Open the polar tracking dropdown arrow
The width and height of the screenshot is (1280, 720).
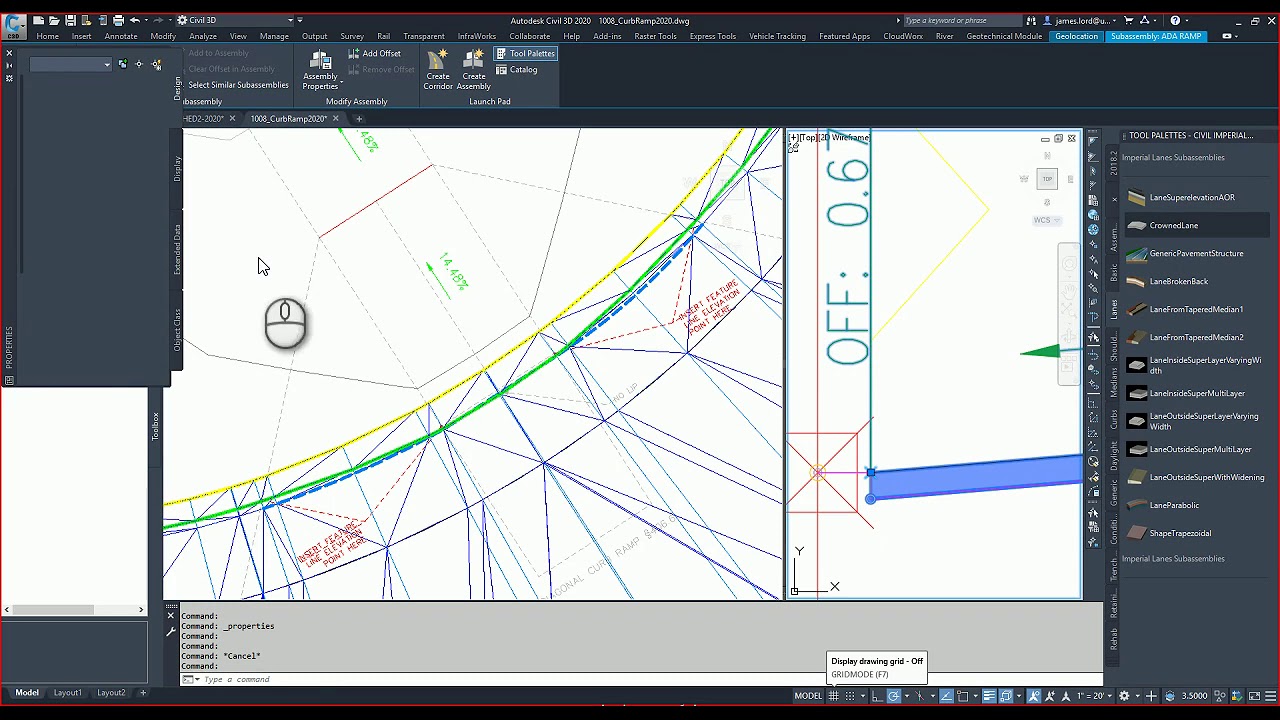click(x=907, y=696)
